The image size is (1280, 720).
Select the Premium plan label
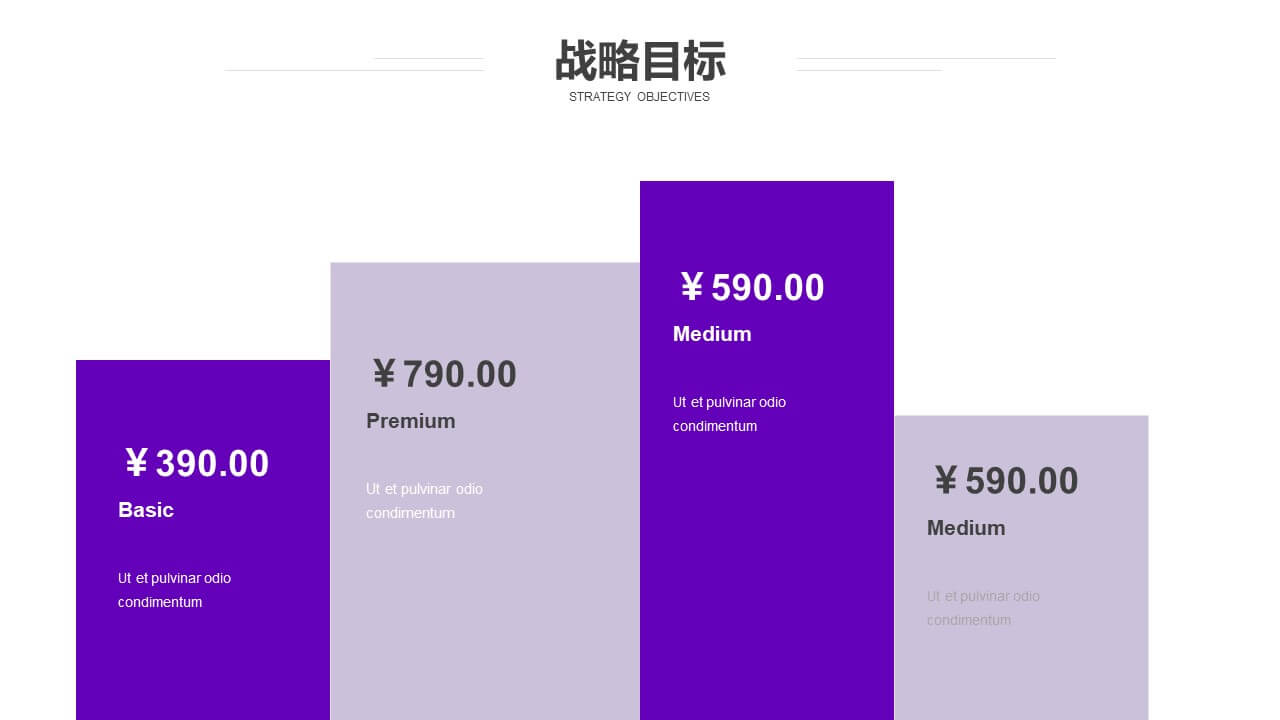pyautogui.click(x=411, y=421)
